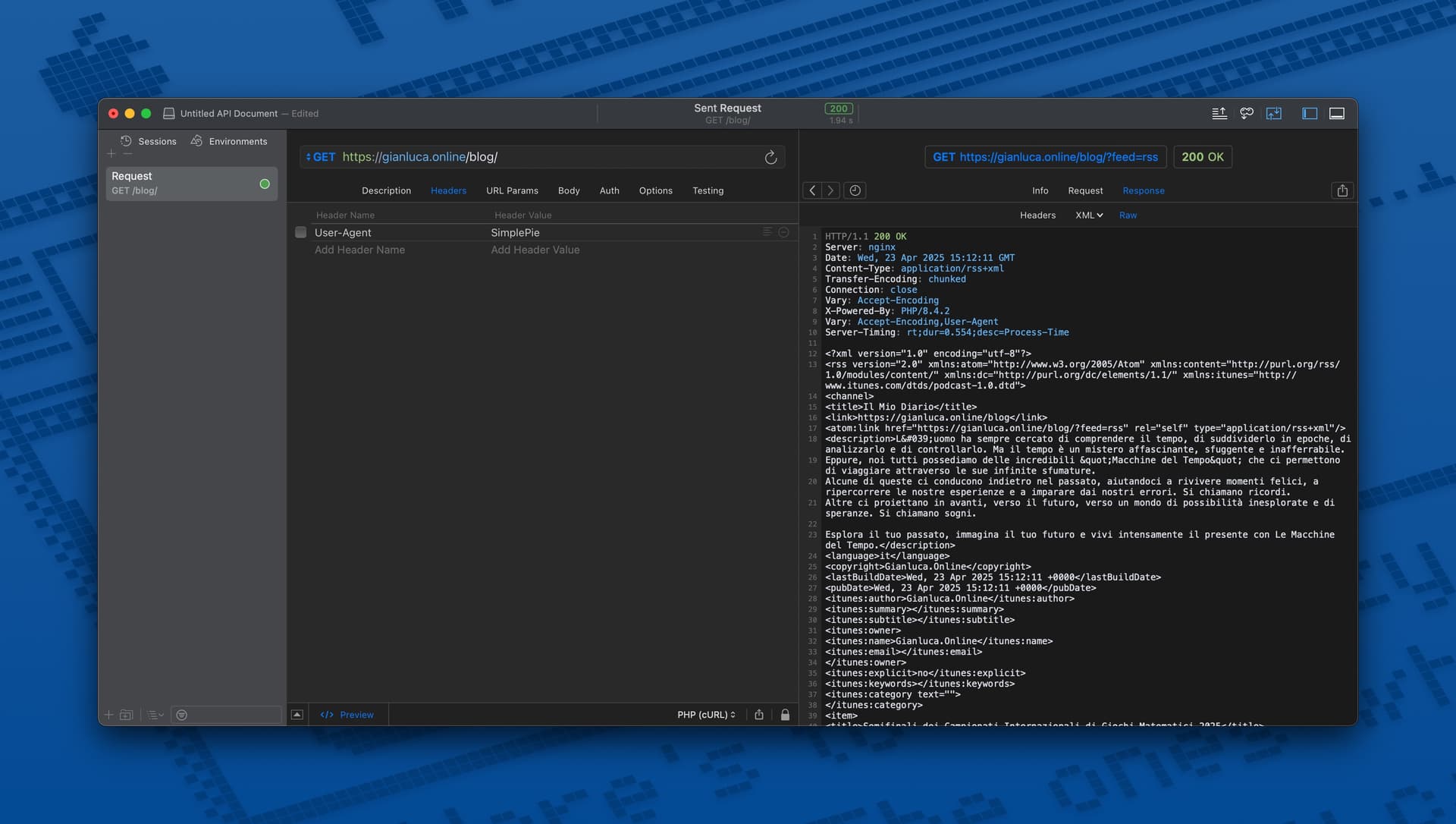Click the Add Header Value field
Viewport: 1456px width, 824px height.
[x=535, y=250]
